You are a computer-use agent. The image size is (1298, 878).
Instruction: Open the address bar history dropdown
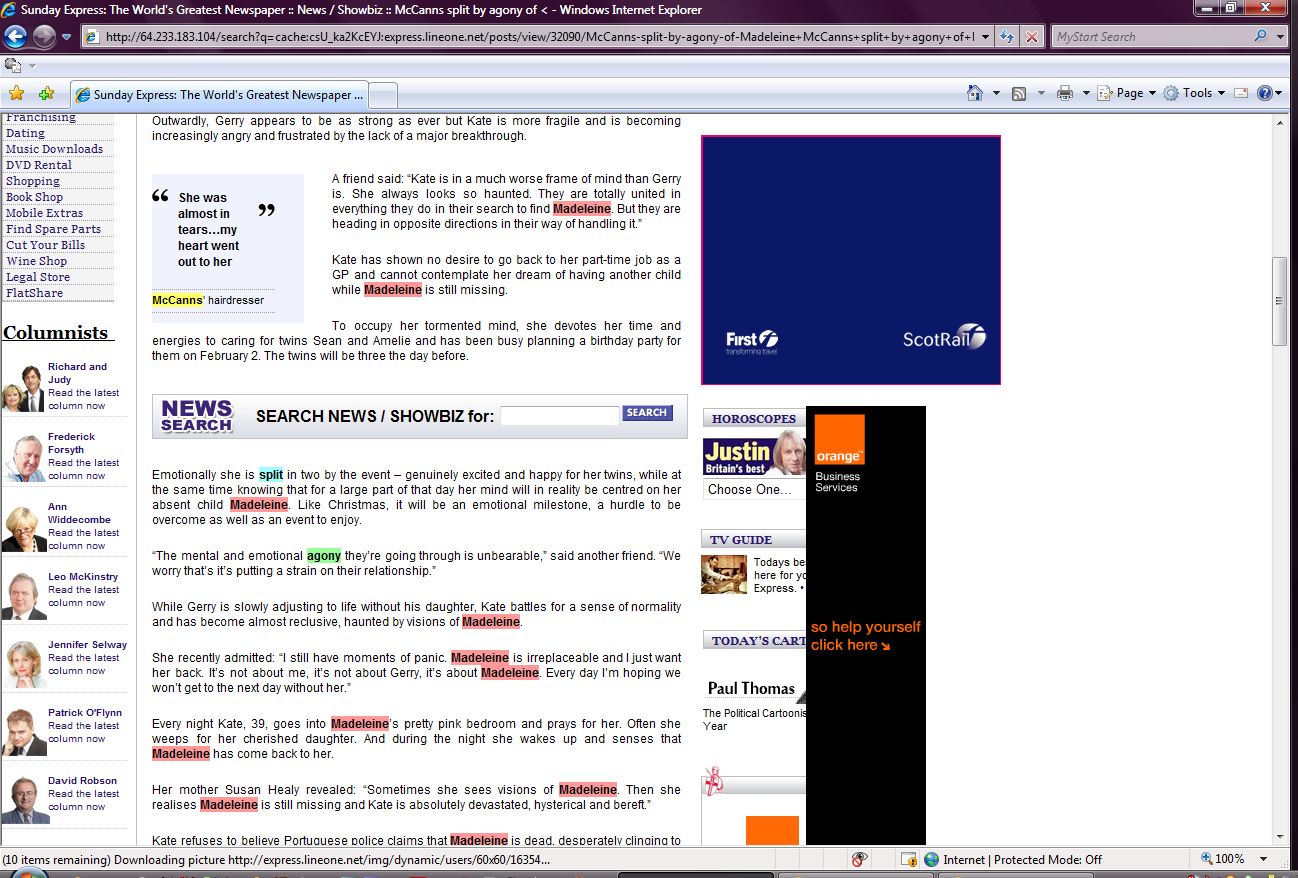point(986,37)
